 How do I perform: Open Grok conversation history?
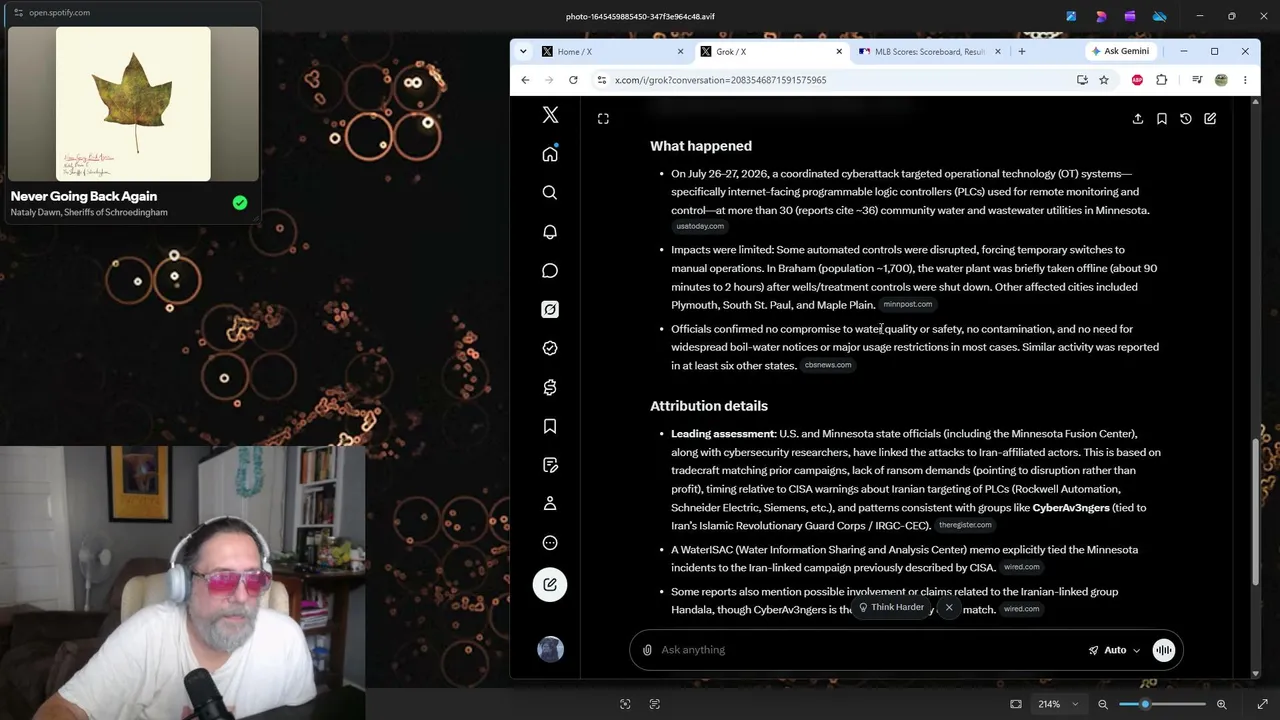[1186, 119]
